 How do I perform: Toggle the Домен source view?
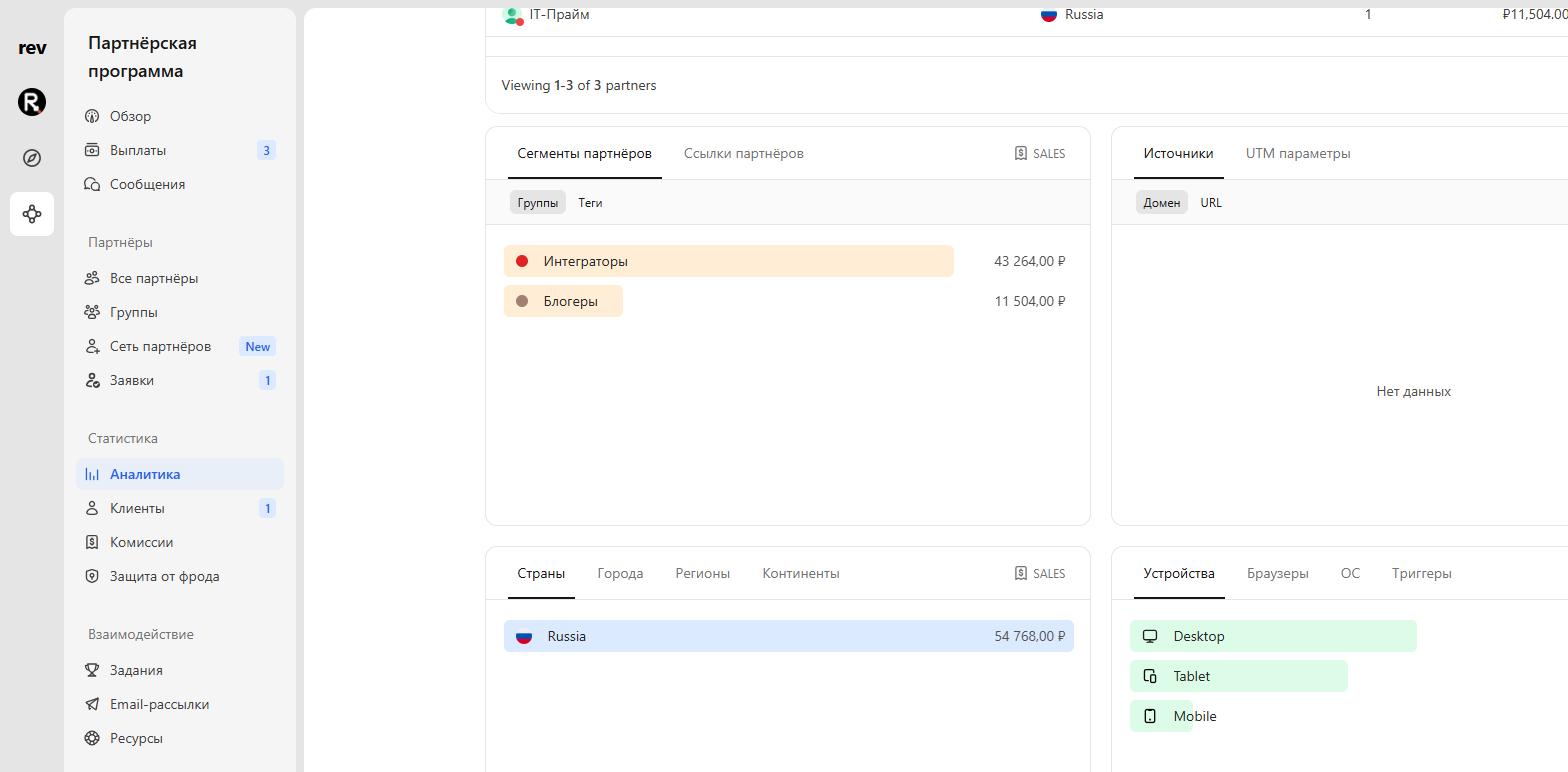(x=1162, y=202)
